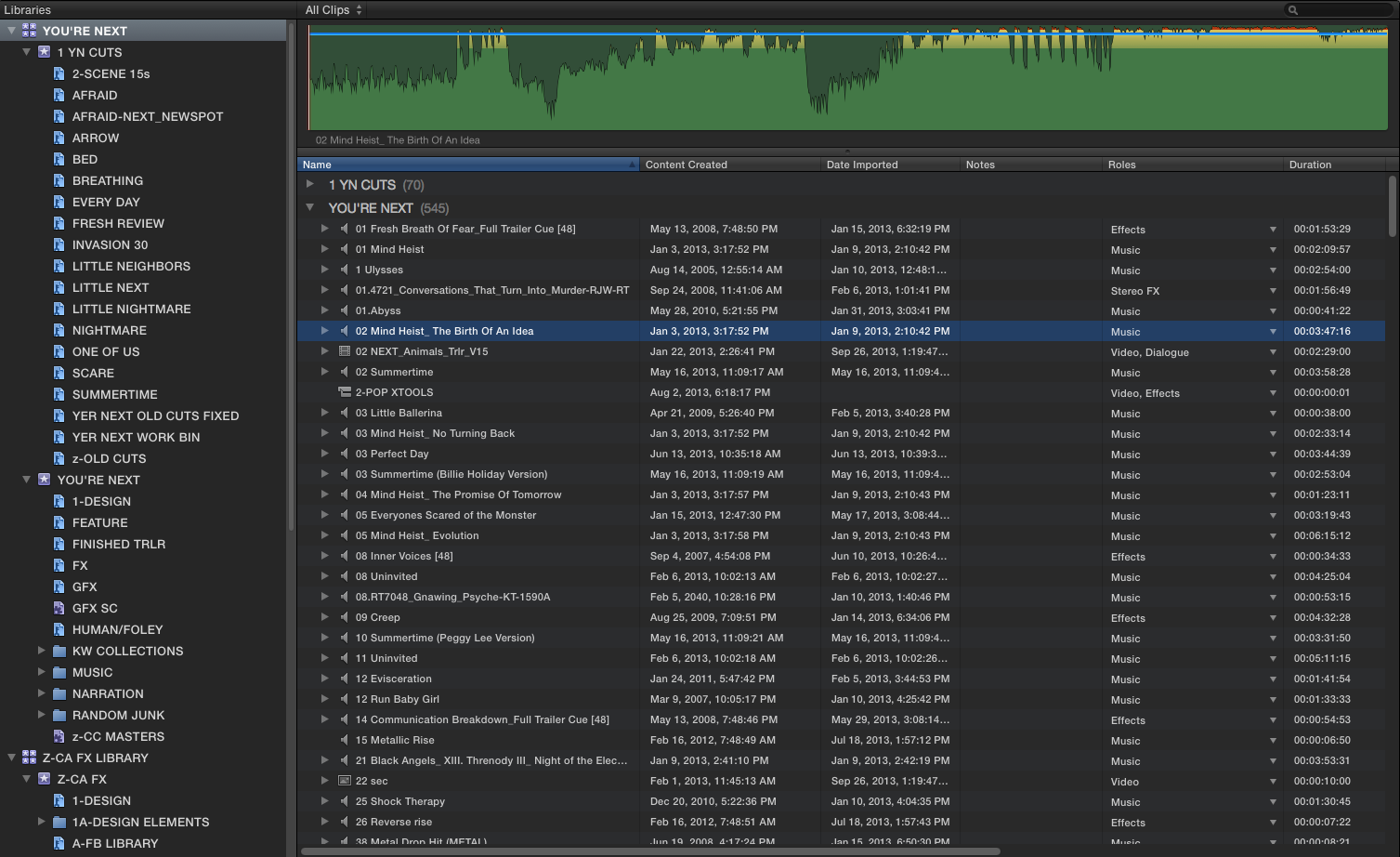Open Roles dropdown for 01 Mind Heist
This screenshot has height=857, width=1400.
1273,250
